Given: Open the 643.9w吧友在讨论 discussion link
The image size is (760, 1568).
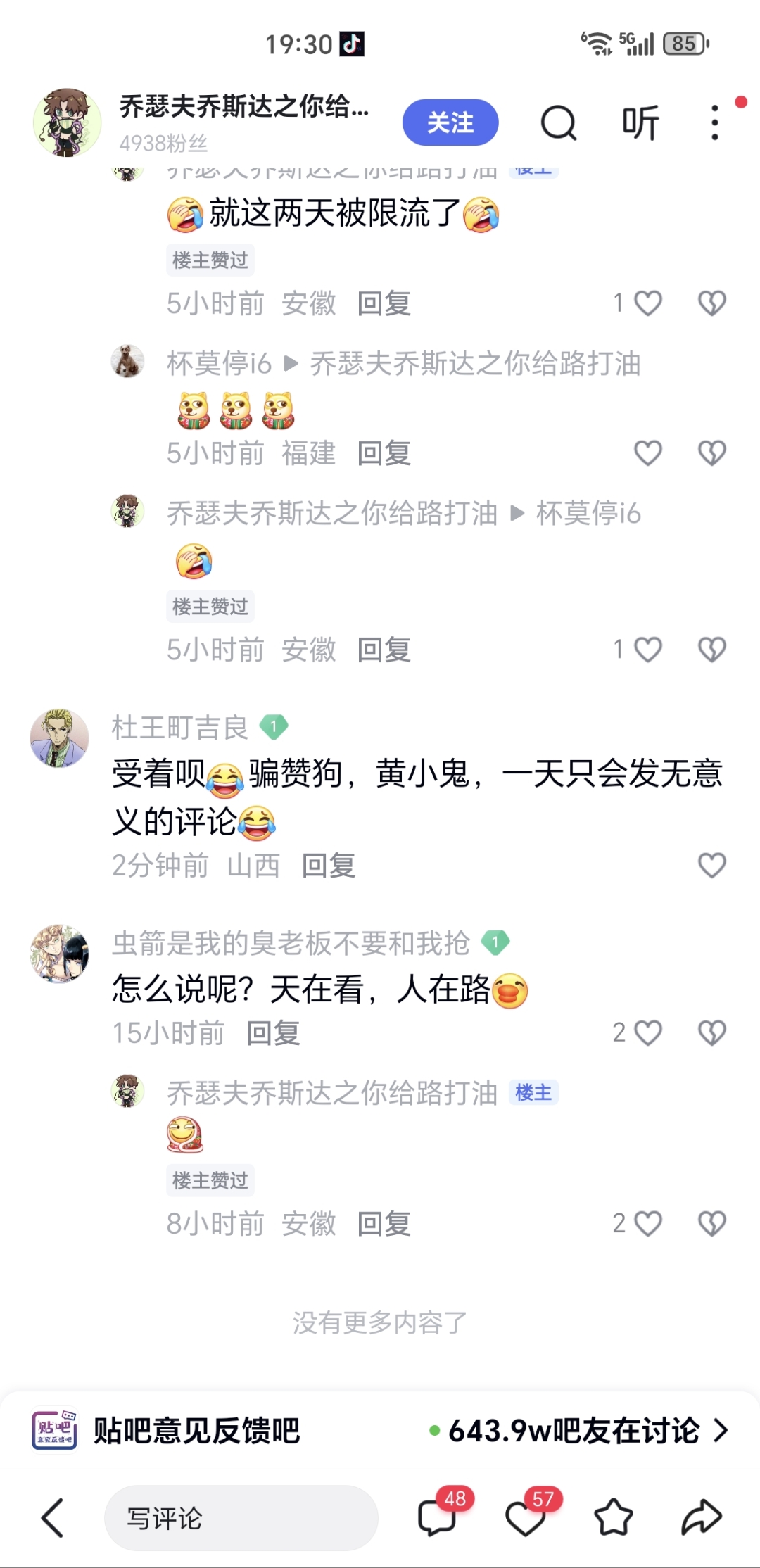Looking at the screenshot, I should pyautogui.click(x=574, y=1430).
